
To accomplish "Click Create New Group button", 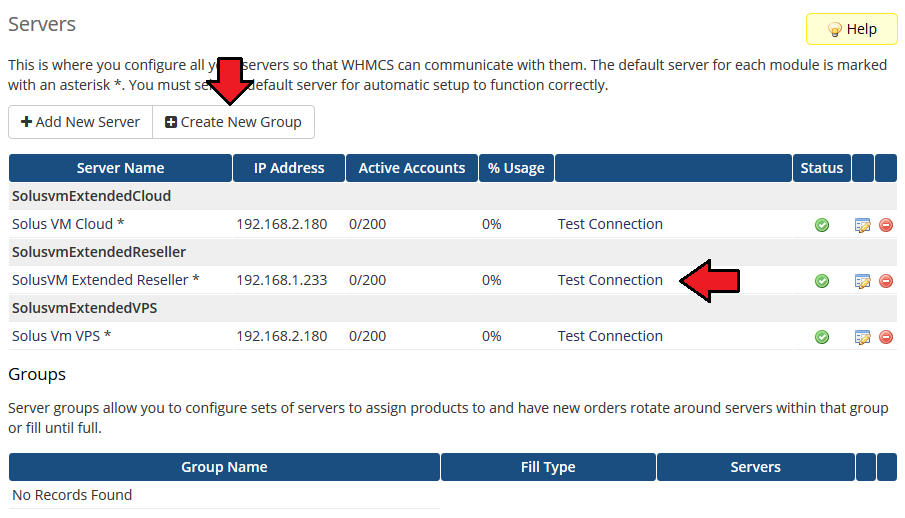I will (x=233, y=122).
